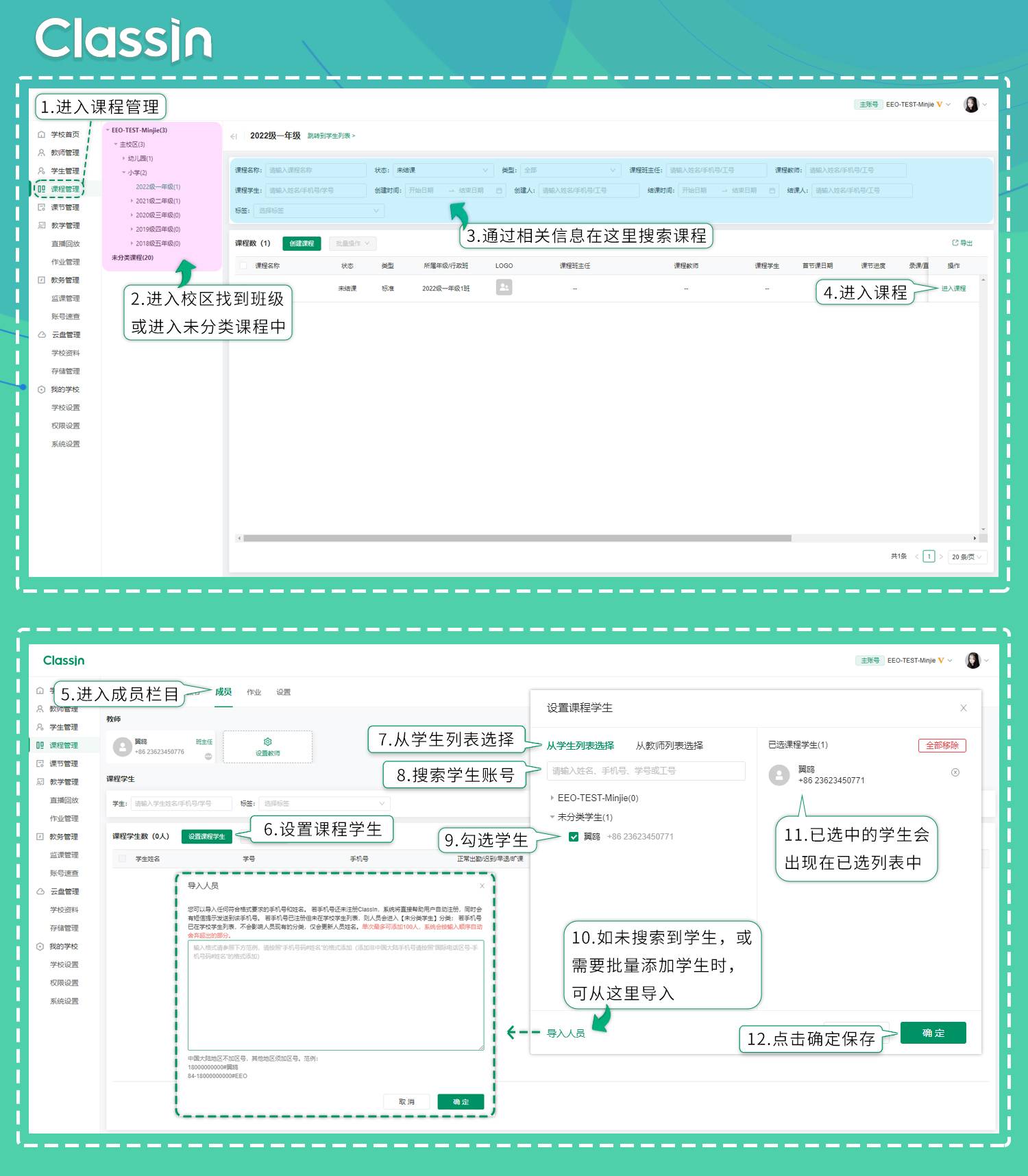Switch to the 设置 tab
Viewport: 1028px width, 1176px height.
284,692
